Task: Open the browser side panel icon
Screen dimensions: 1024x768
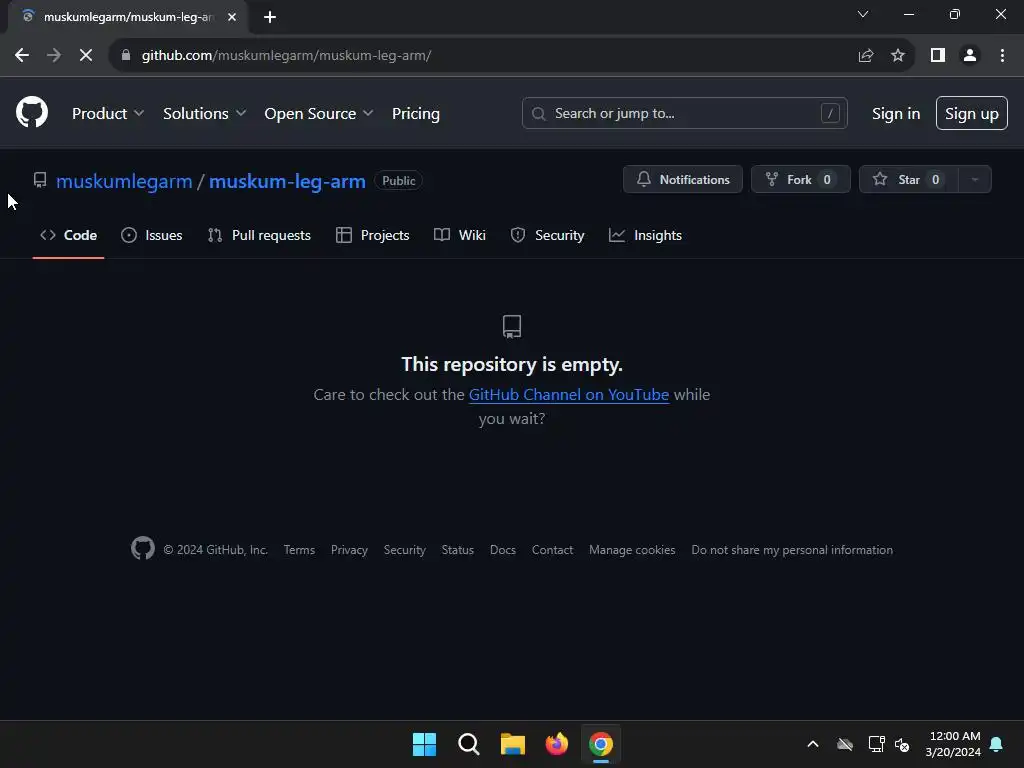Action: click(938, 56)
